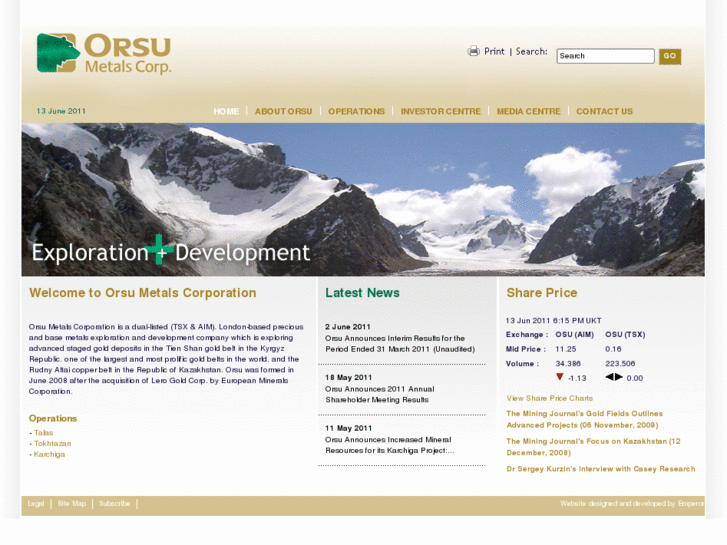The width and height of the screenshot is (727, 545).
Task: Click the 11 May 2011 news date
Action: click(x=348, y=428)
